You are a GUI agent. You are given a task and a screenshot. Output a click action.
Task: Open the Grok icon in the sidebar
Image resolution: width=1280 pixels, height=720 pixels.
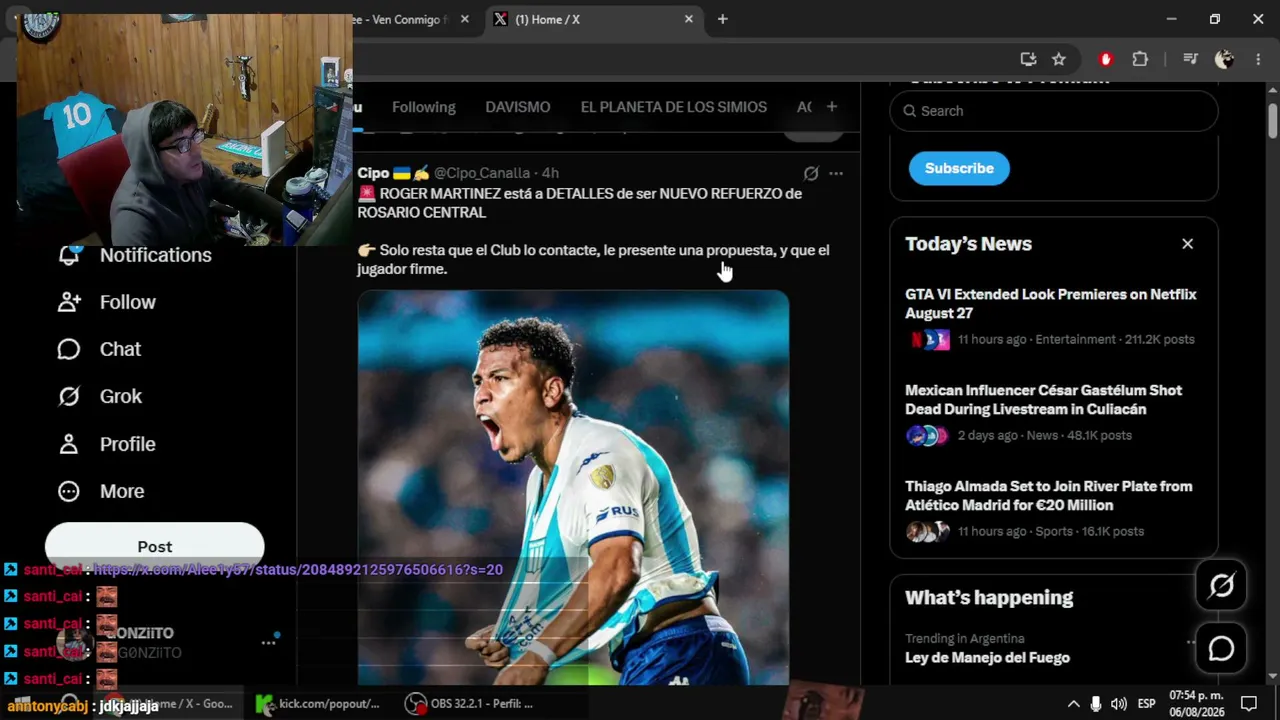69,396
